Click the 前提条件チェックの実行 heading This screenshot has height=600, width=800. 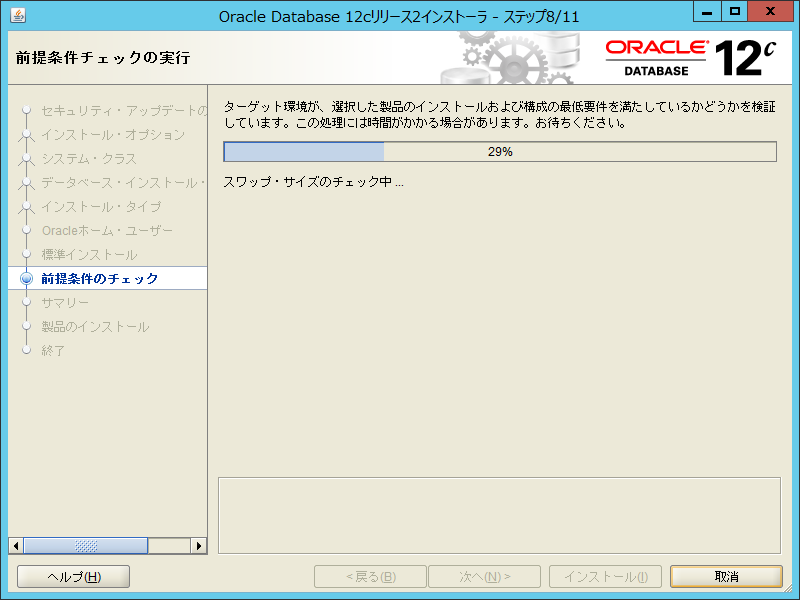tap(103, 58)
